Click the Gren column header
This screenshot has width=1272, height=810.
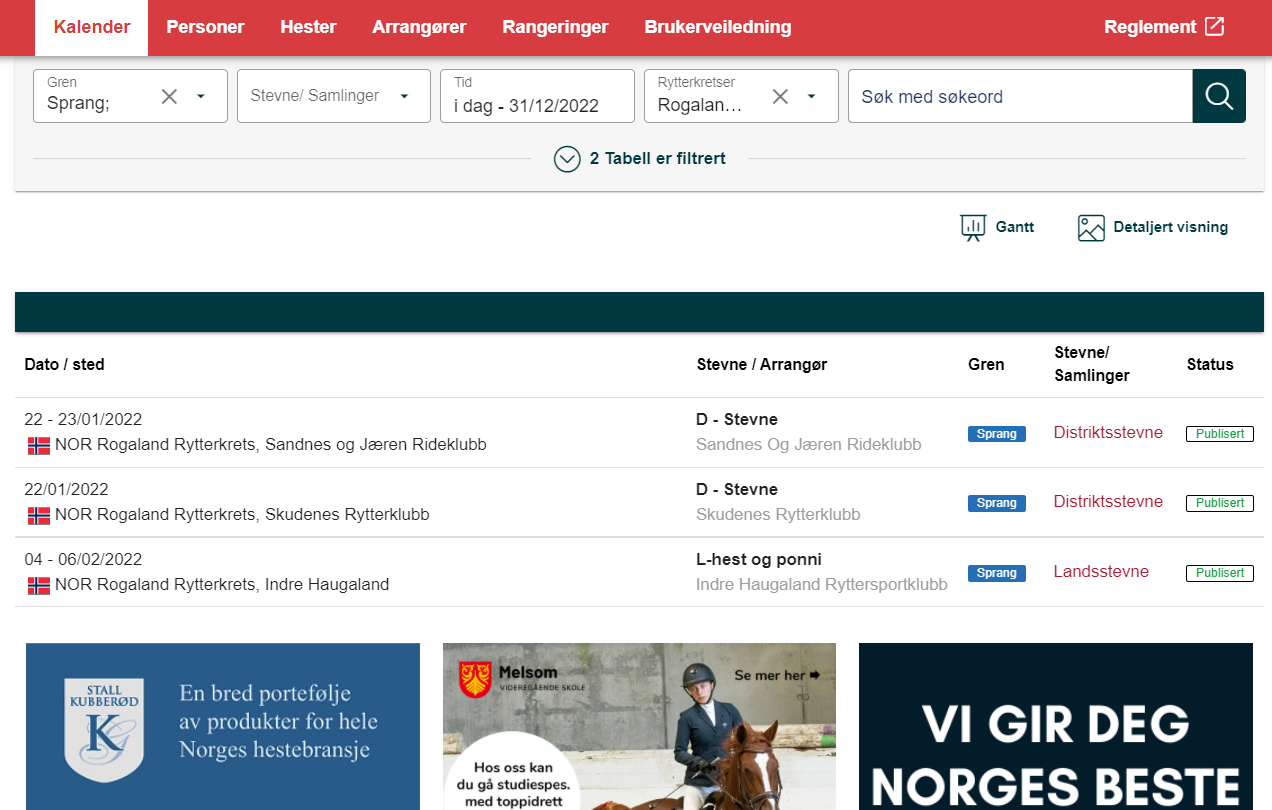[x=986, y=364]
